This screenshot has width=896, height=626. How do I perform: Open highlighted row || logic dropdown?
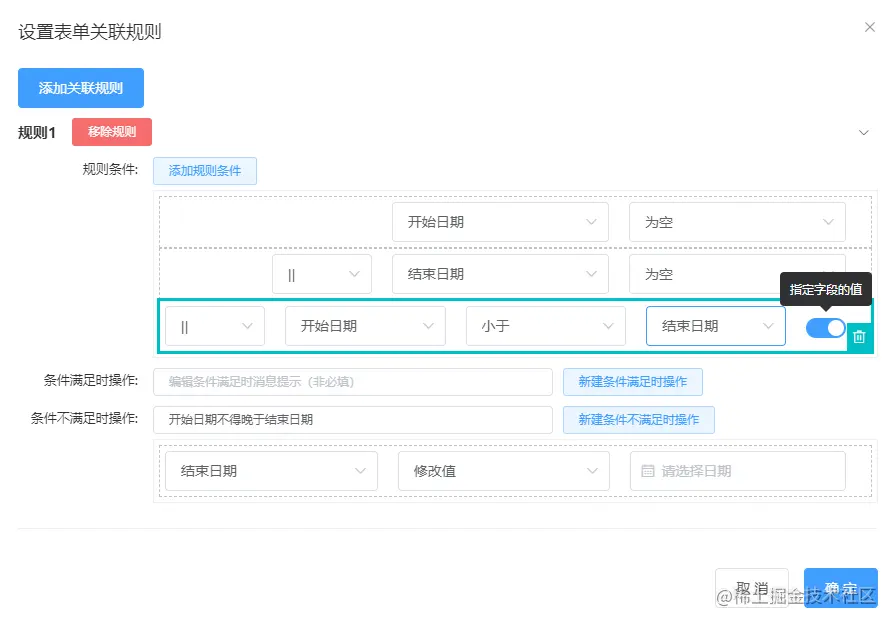click(215, 326)
